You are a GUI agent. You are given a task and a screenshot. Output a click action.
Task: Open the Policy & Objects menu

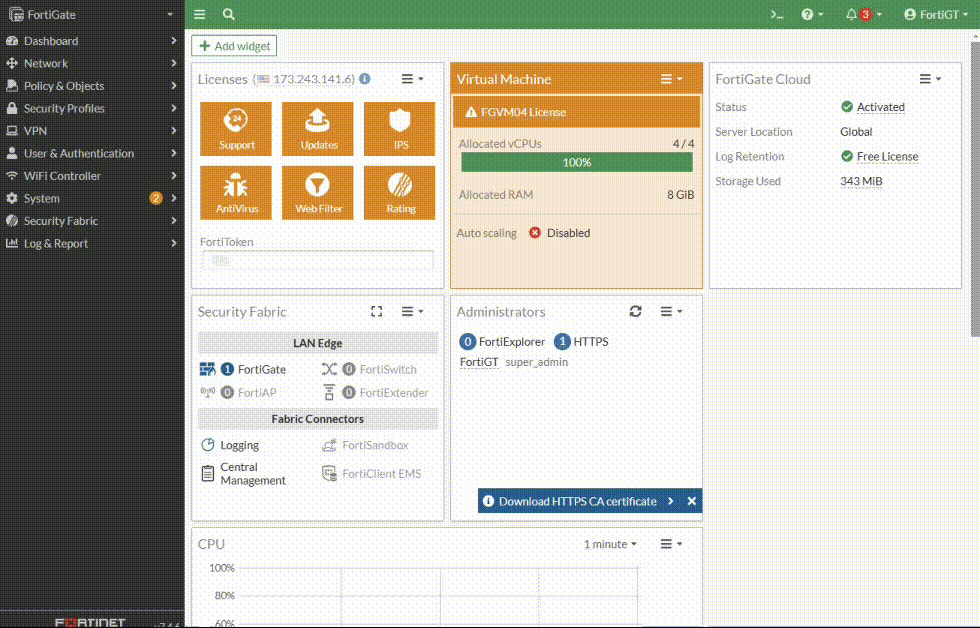click(92, 86)
